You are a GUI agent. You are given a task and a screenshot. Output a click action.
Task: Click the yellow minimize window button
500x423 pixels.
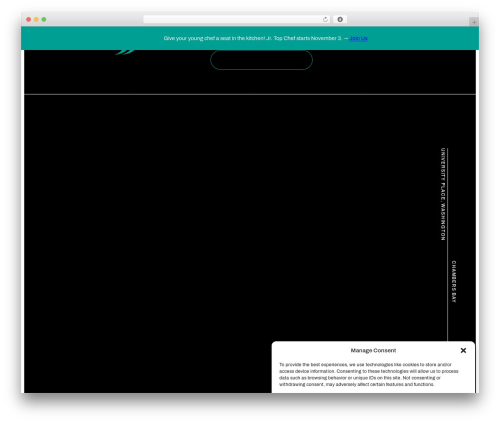[36, 19]
